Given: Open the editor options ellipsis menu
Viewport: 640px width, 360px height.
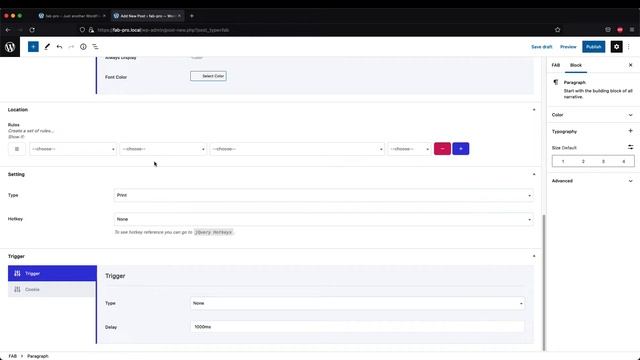Looking at the screenshot, I should 629,47.
